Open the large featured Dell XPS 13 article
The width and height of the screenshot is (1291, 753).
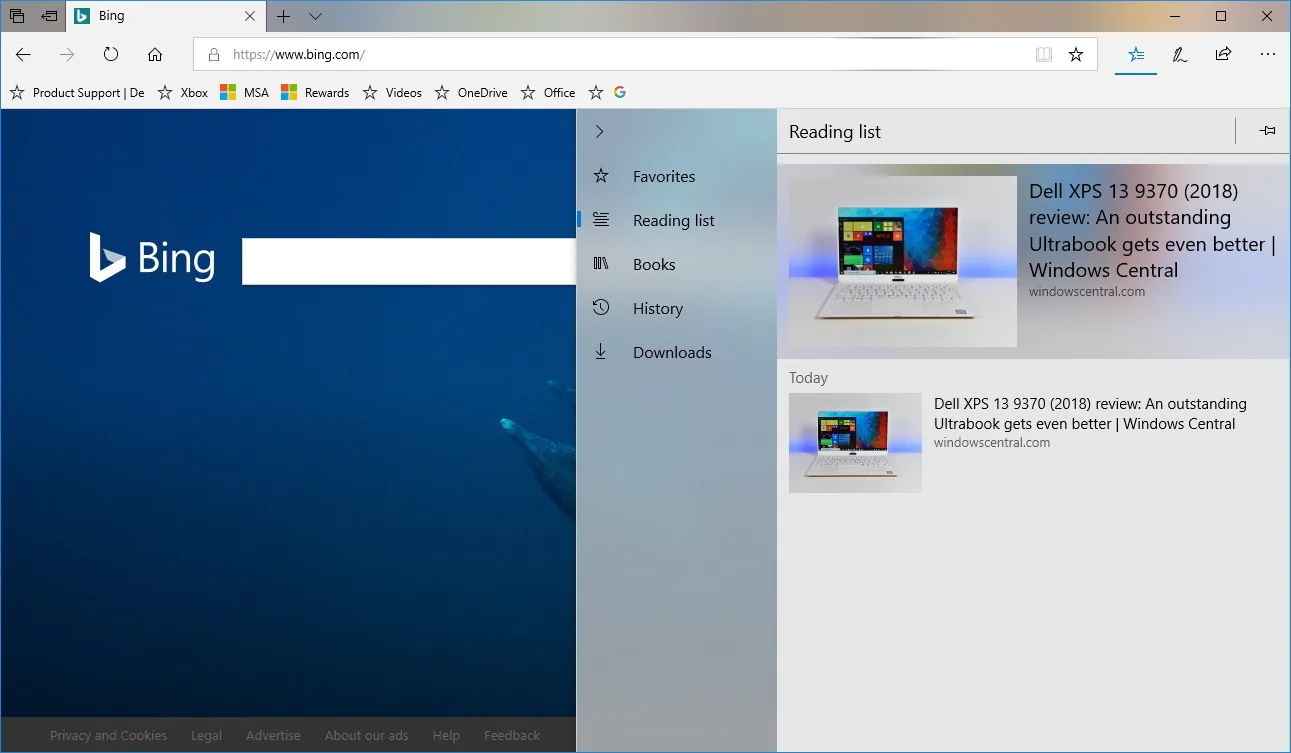coord(1034,262)
